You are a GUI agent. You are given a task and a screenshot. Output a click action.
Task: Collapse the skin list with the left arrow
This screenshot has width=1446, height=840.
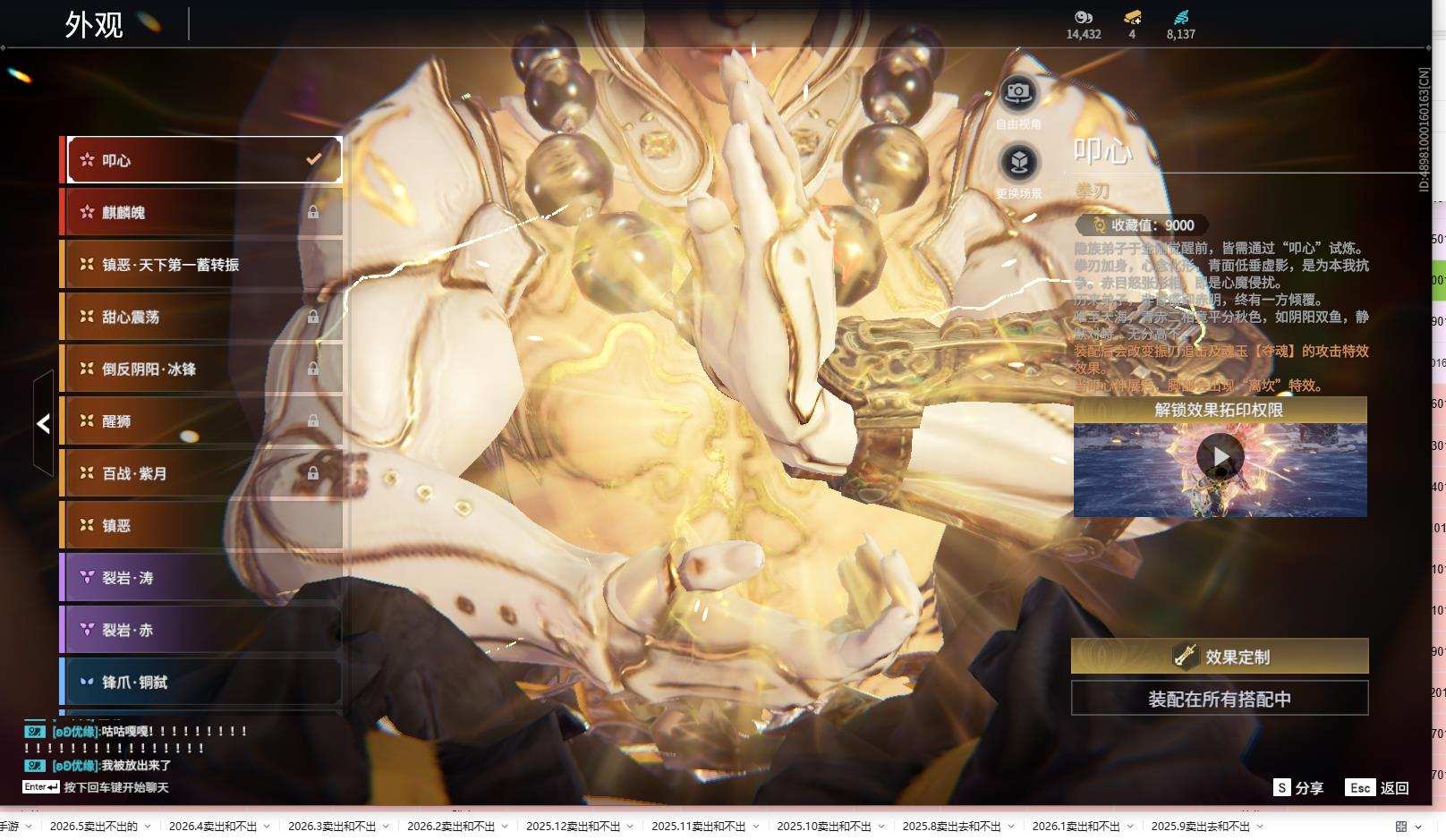tap(43, 423)
